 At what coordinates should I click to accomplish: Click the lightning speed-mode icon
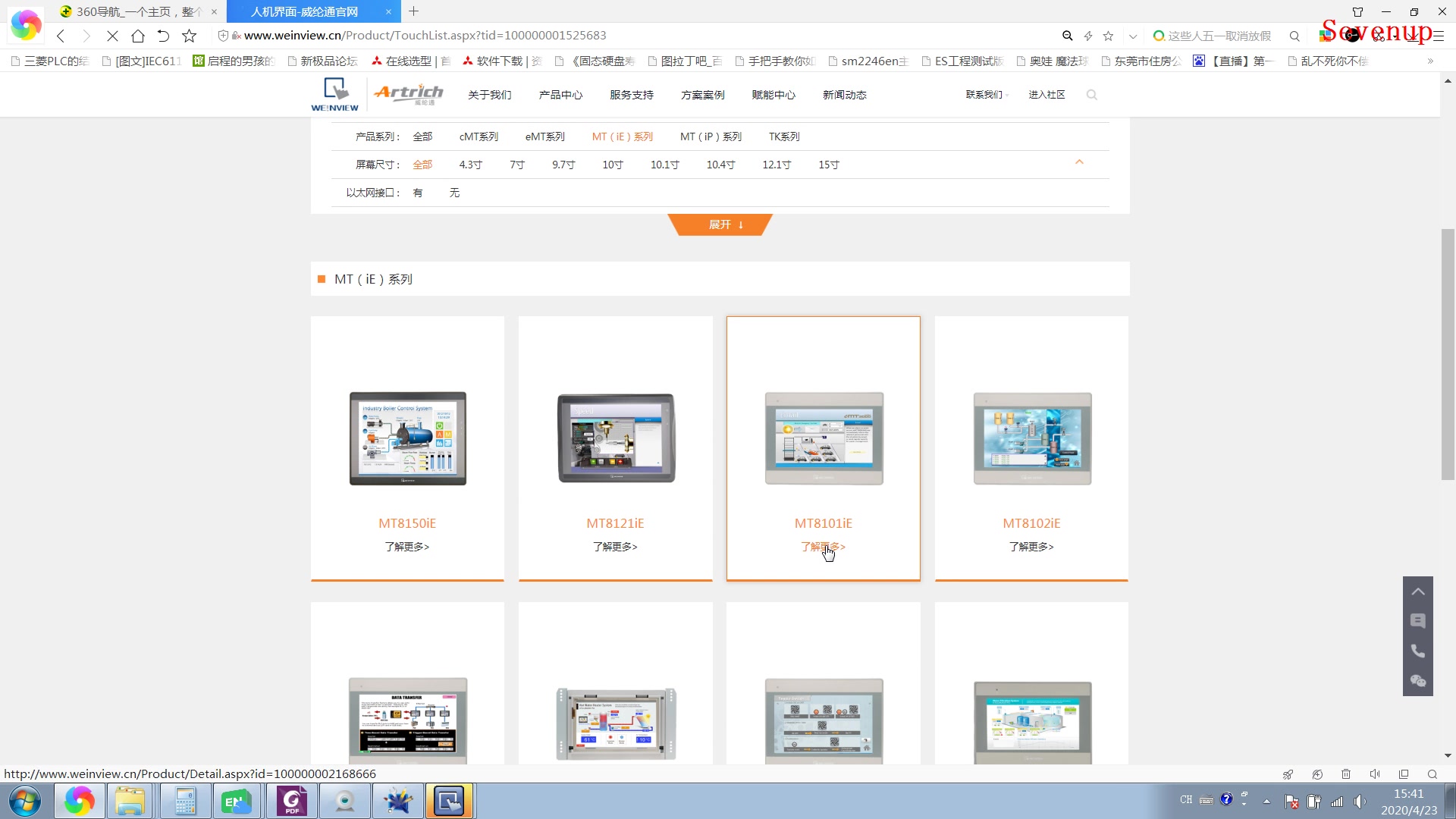[x=1088, y=36]
